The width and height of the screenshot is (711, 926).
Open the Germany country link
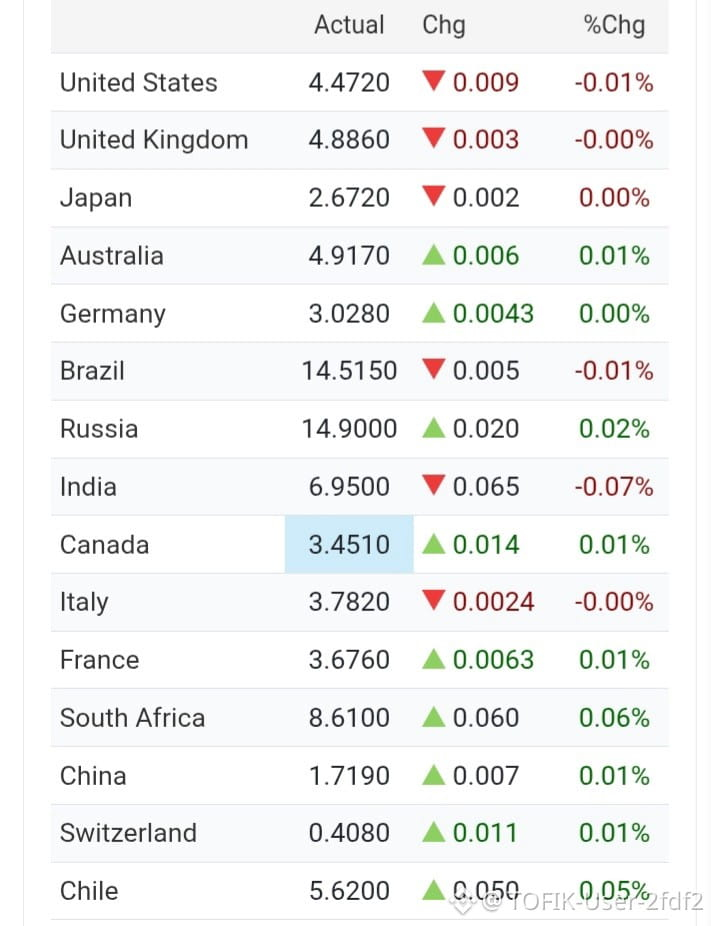113,314
